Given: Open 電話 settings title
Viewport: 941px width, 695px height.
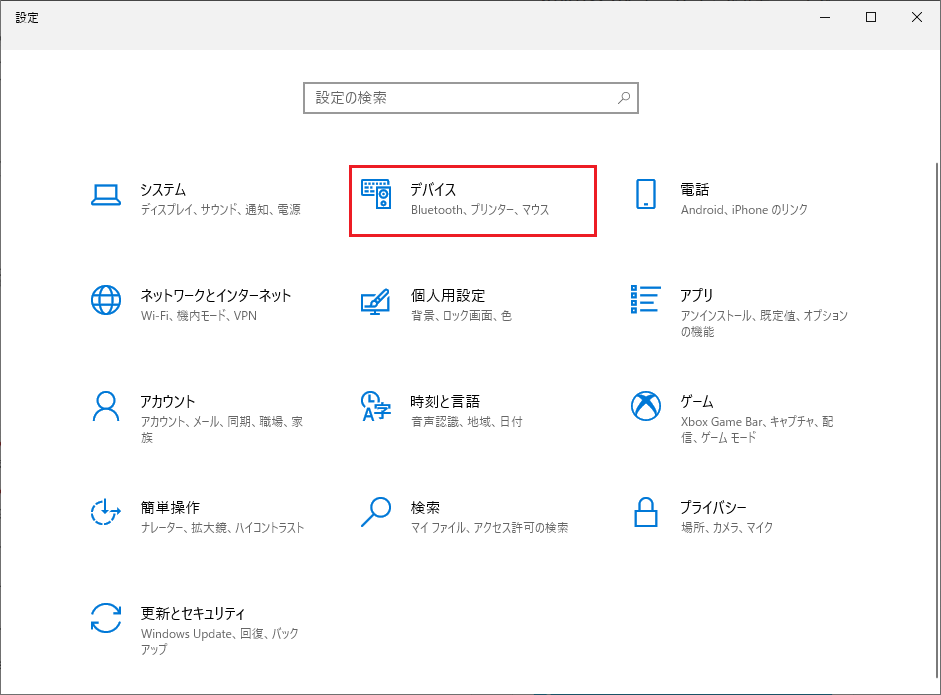Looking at the screenshot, I should pyautogui.click(x=694, y=190).
